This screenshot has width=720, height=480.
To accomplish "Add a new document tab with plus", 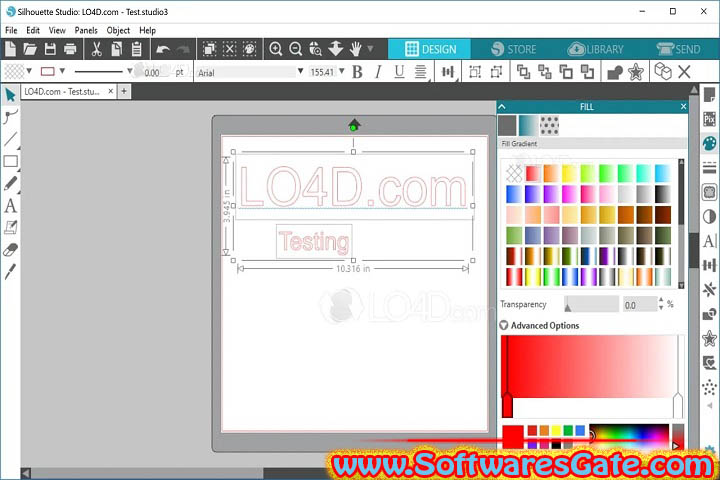I will [124, 91].
